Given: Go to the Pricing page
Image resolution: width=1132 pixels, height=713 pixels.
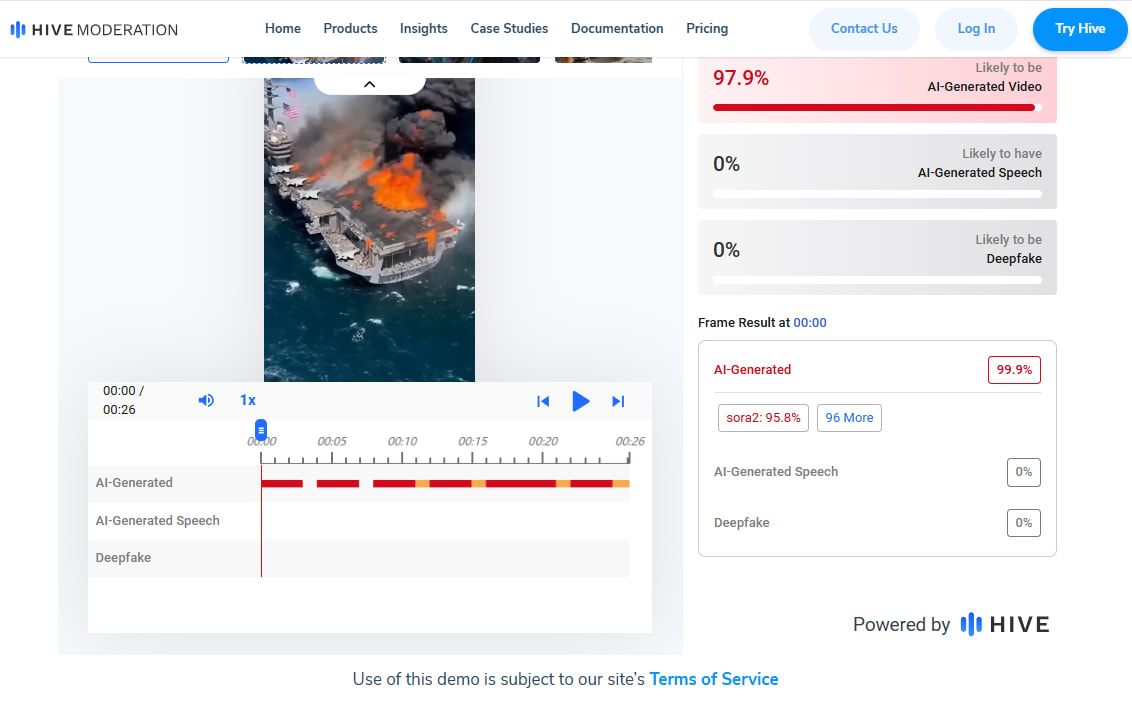Looking at the screenshot, I should [707, 28].
